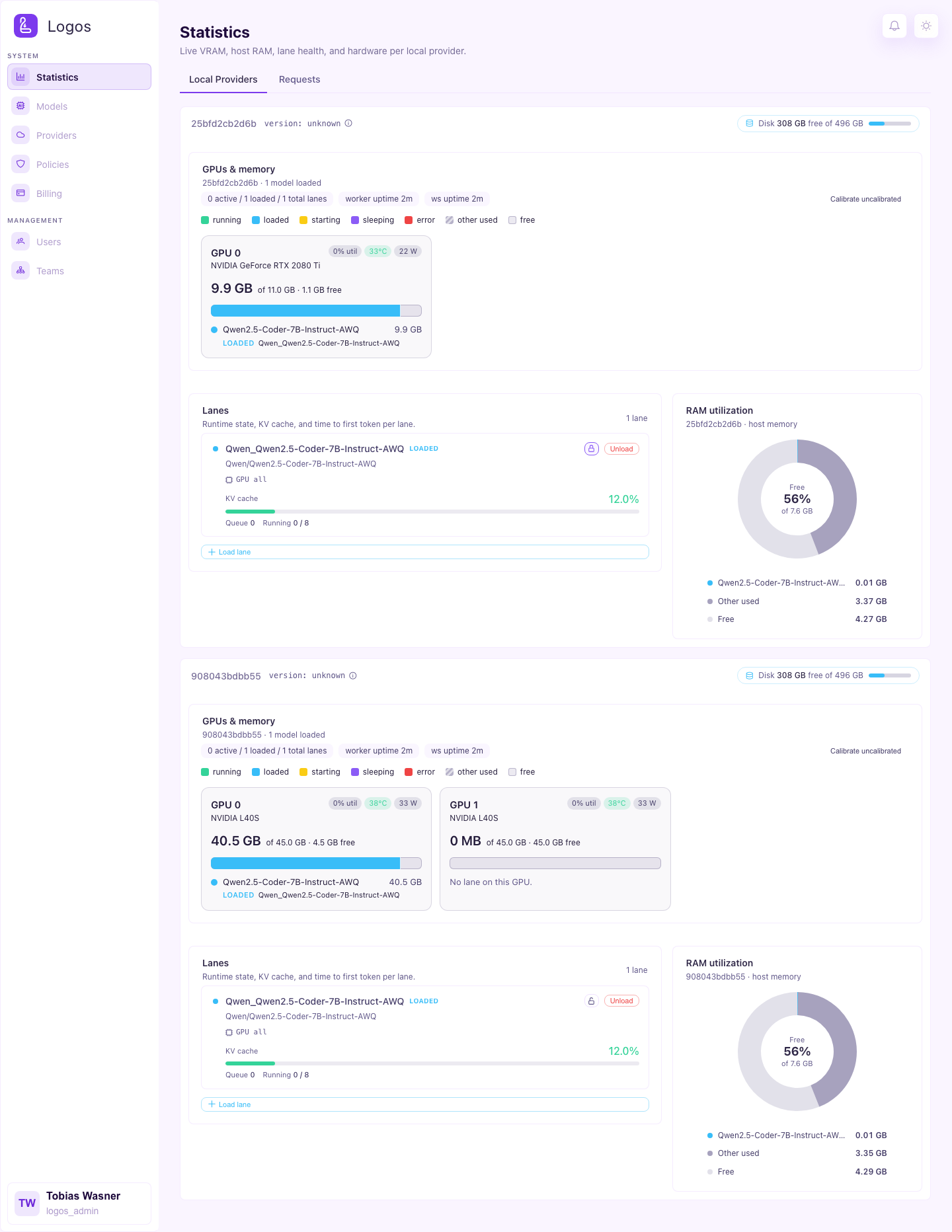Unload the lane on provider 25bfd2cb2d6b
Screen dimensions: 952x1232
(621, 449)
